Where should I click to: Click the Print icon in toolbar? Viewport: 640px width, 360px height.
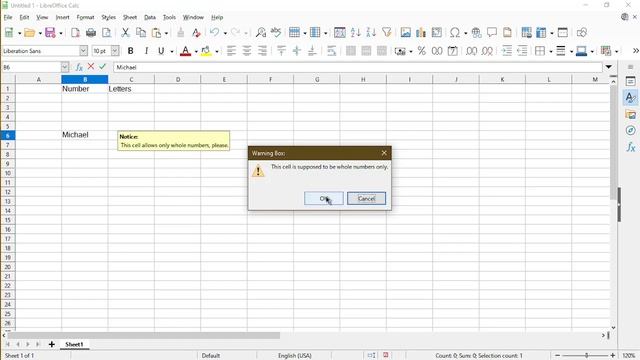pyautogui.click(x=91, y=33)
